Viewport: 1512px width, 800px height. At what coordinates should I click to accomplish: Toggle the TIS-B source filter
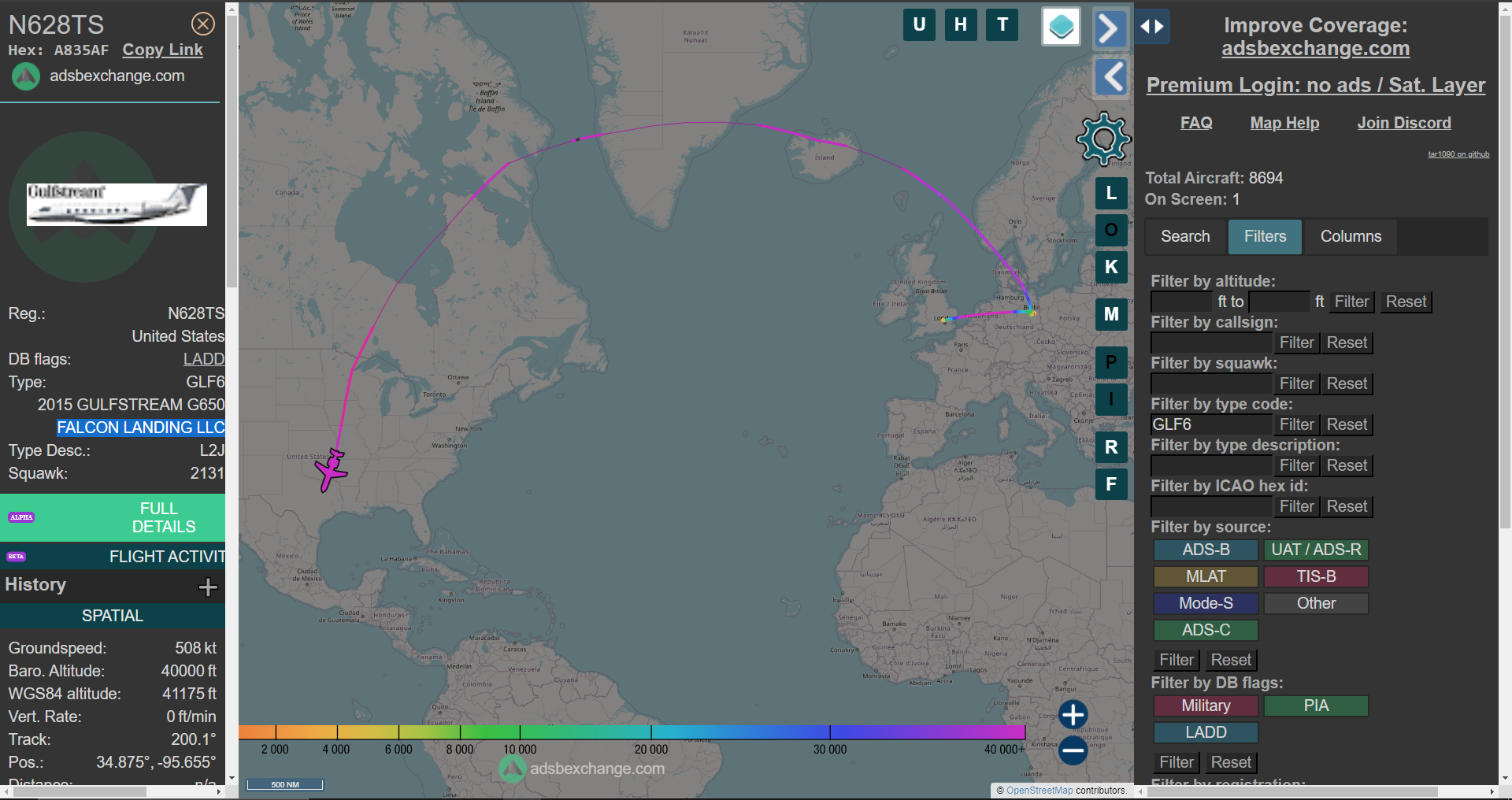click(1316, 576)
